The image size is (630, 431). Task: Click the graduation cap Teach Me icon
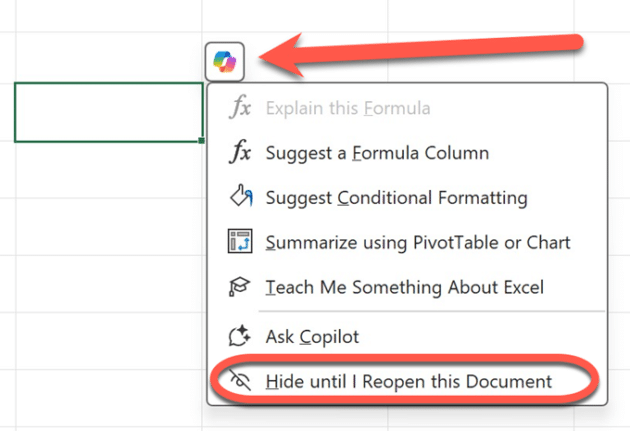tap(239, 287)
